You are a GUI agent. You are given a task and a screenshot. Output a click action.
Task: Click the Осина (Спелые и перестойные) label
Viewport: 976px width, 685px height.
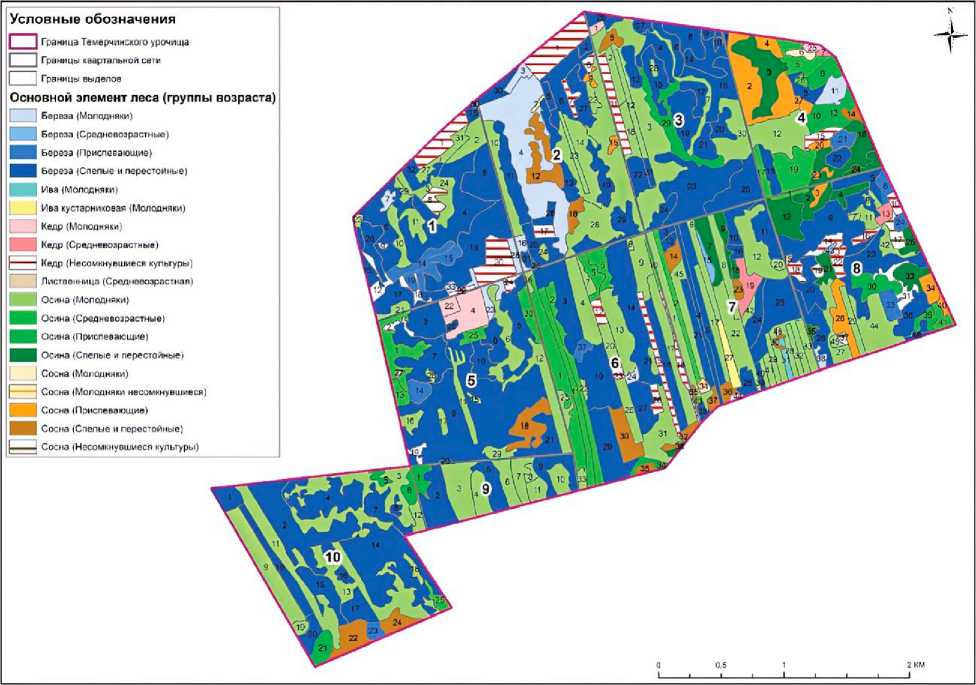(112, 355)
